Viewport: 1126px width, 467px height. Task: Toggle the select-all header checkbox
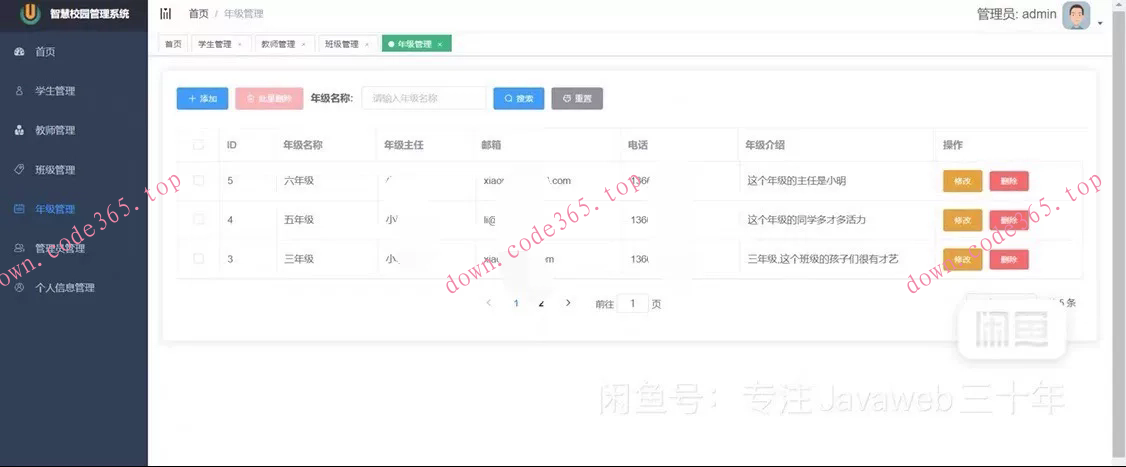198,145
